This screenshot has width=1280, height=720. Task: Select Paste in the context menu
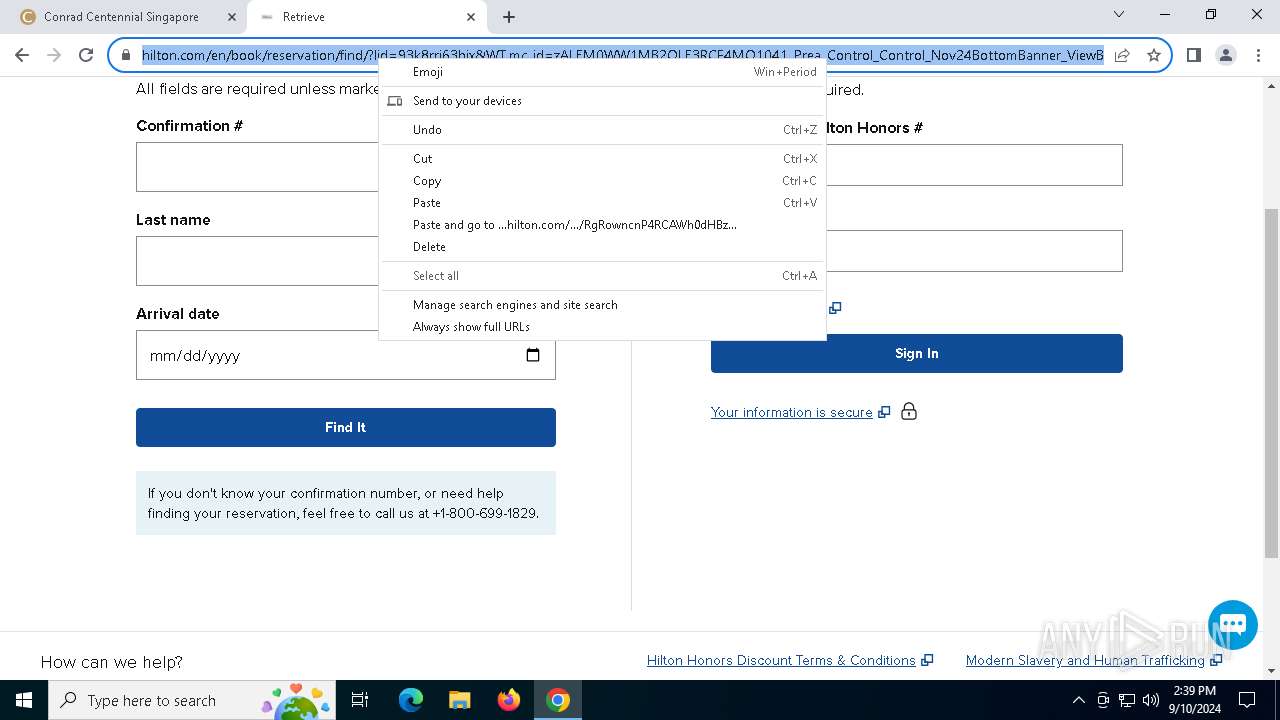602,203
